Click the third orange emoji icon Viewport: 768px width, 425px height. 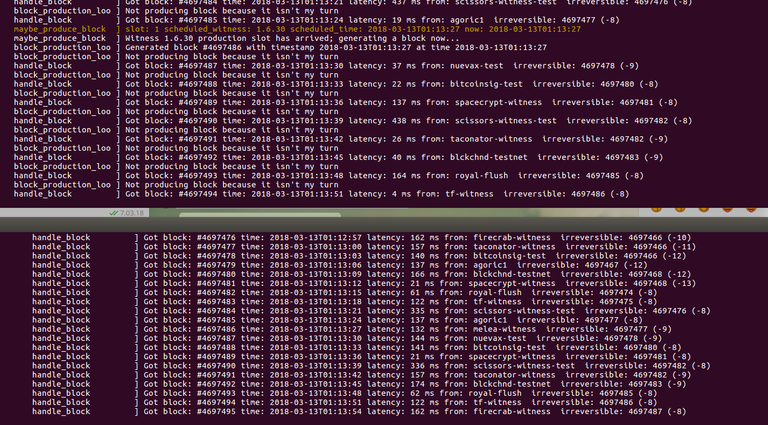click(703, 209)
